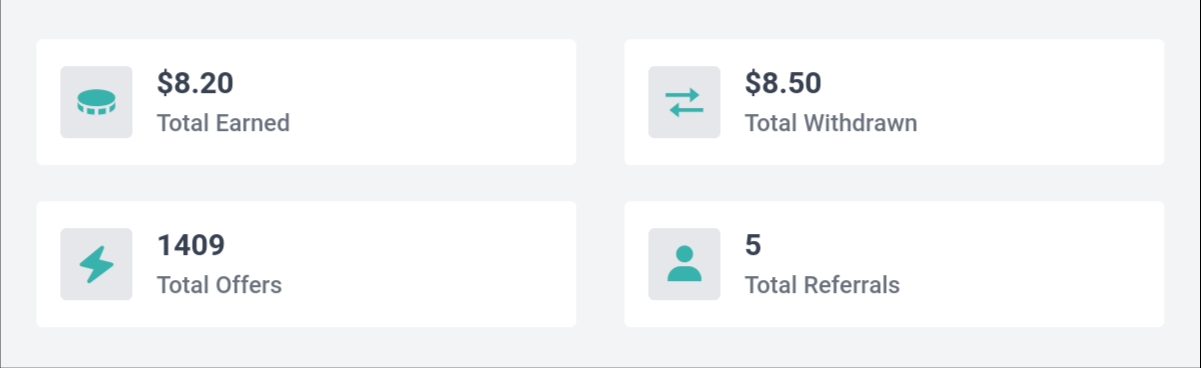The height and width of the screenshot is (368, 1201).
Task: Select the $8.20 earned amount
Action: [195, 83]
